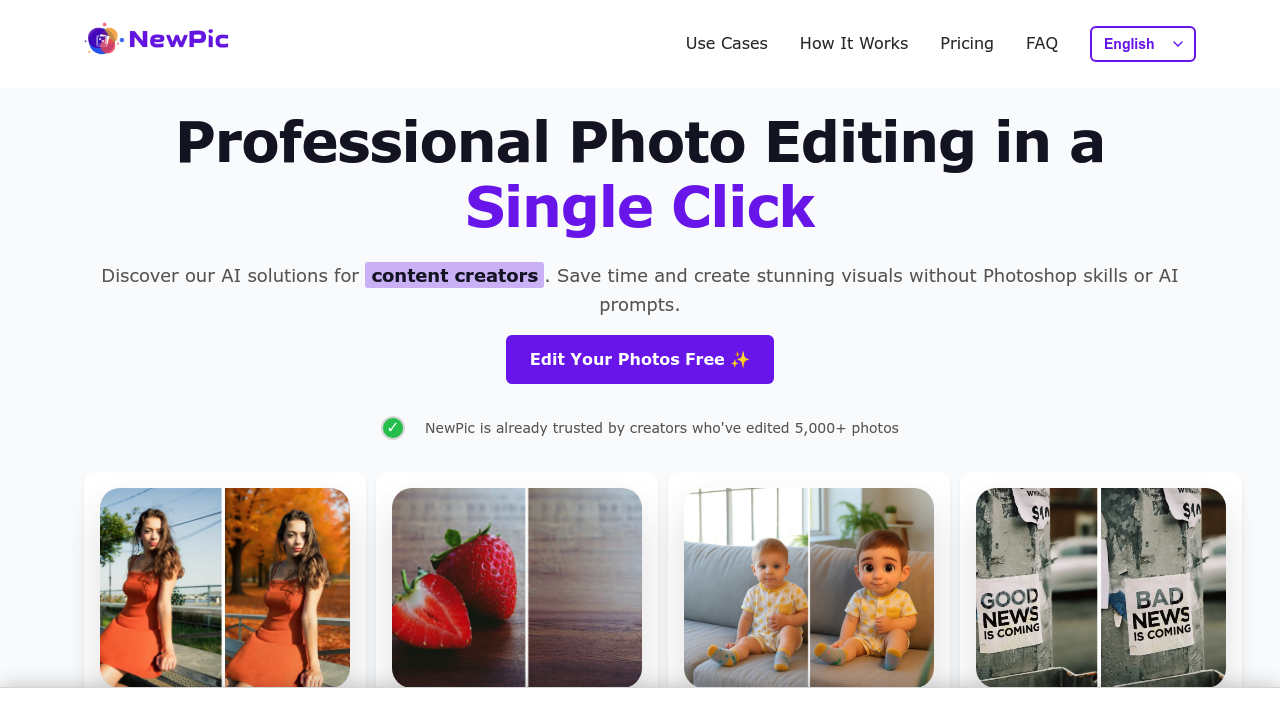Click the divider on the baby comparison

tap(808, 588)
